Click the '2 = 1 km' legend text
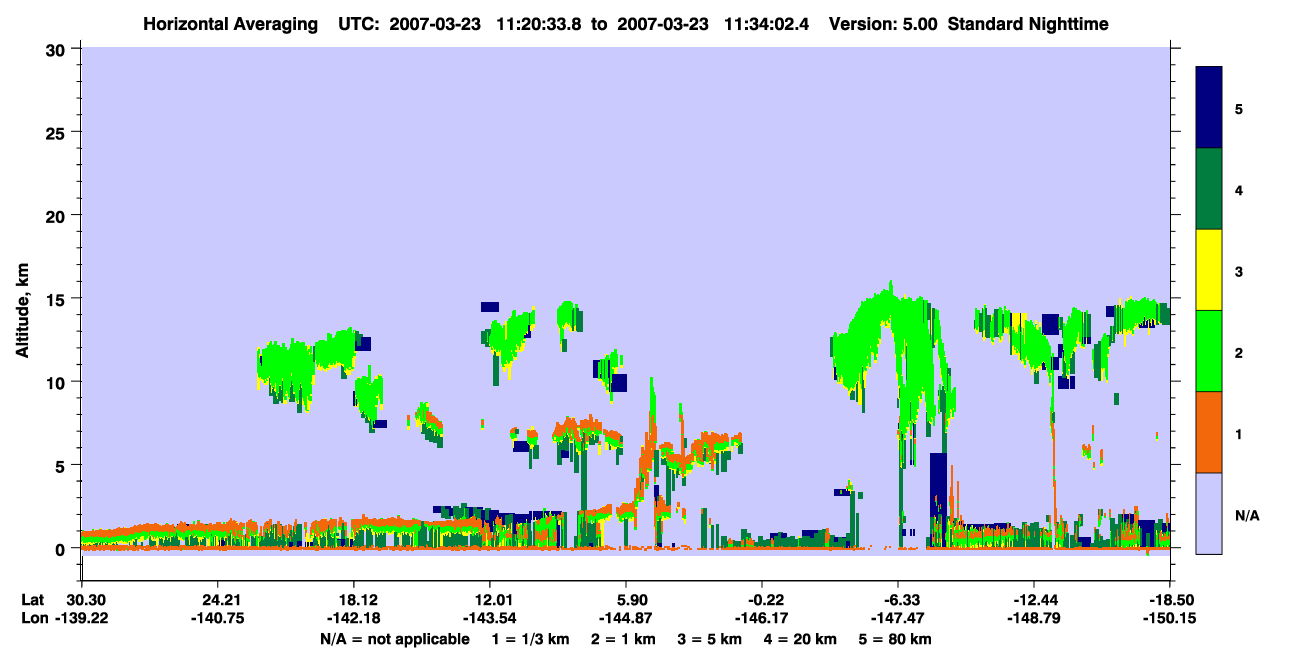1300x667 pixels. (623, 639)
